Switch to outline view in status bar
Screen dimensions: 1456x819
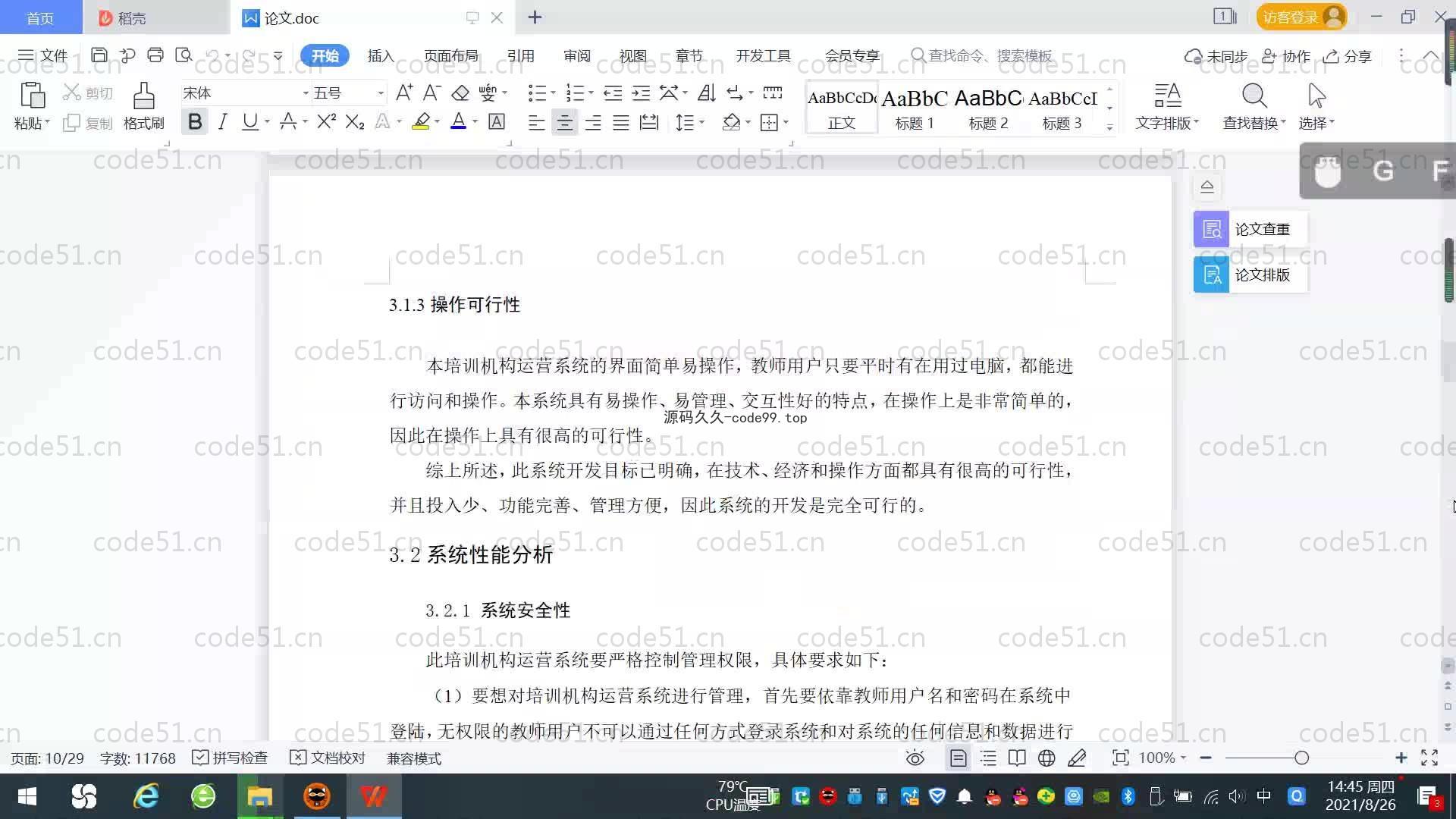[x=988, y=758]
